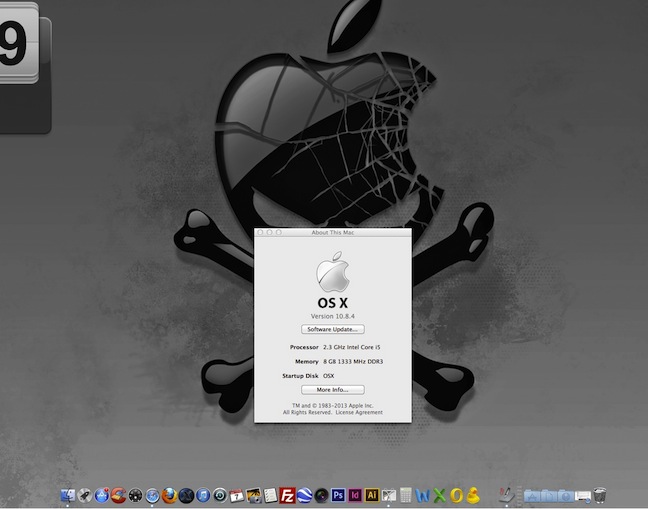The width and height of the screenshot is (648, 509).
Task: Launch Launchpad rocket icon in Dock
Action: [85, 495]
